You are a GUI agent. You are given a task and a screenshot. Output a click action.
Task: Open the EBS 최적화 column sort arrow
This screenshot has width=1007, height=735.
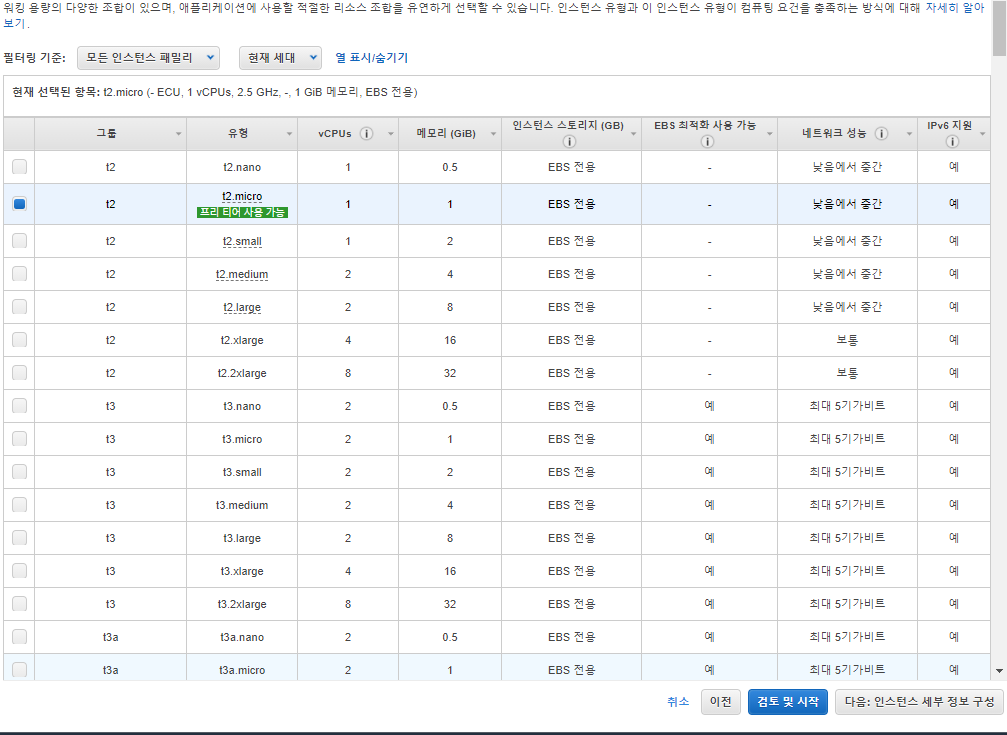pyautogui.click(x=769, y=134)
